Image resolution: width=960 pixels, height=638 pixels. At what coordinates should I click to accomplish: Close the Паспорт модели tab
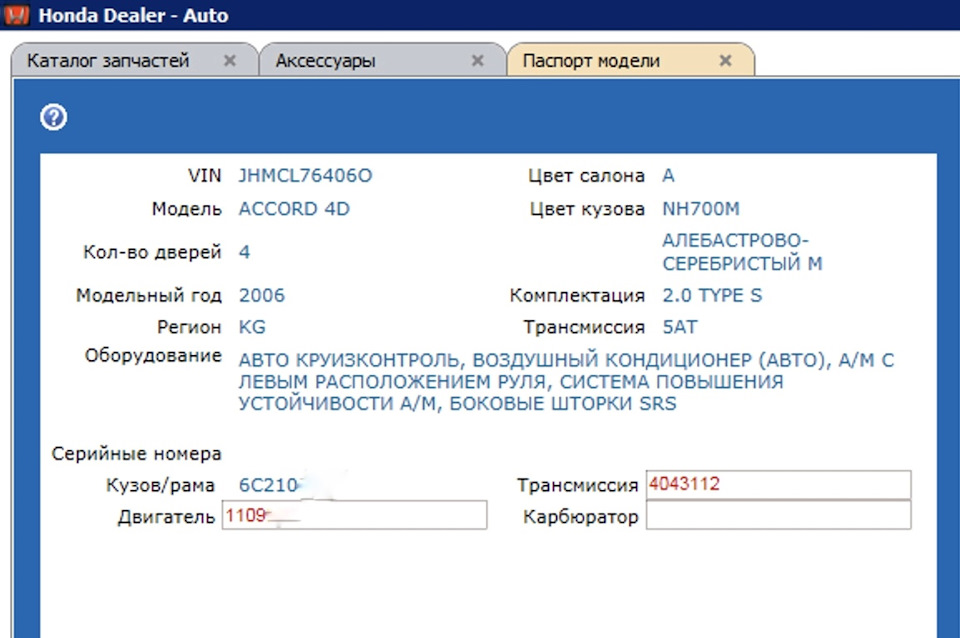coord(726,61)
